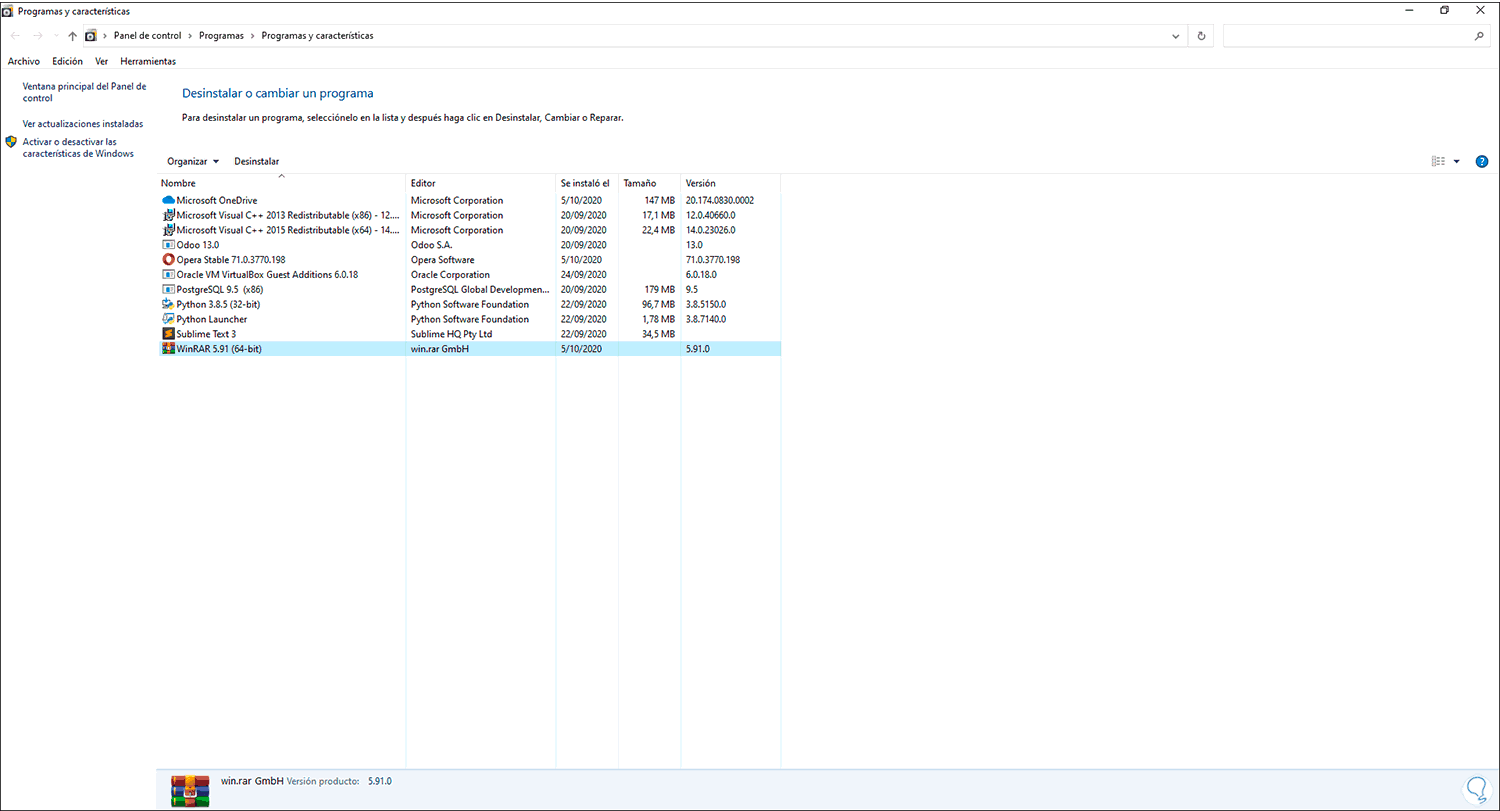Open the Herramientas menu
Viewport: 1500px width, 811px height.
(x=148, y=61)
